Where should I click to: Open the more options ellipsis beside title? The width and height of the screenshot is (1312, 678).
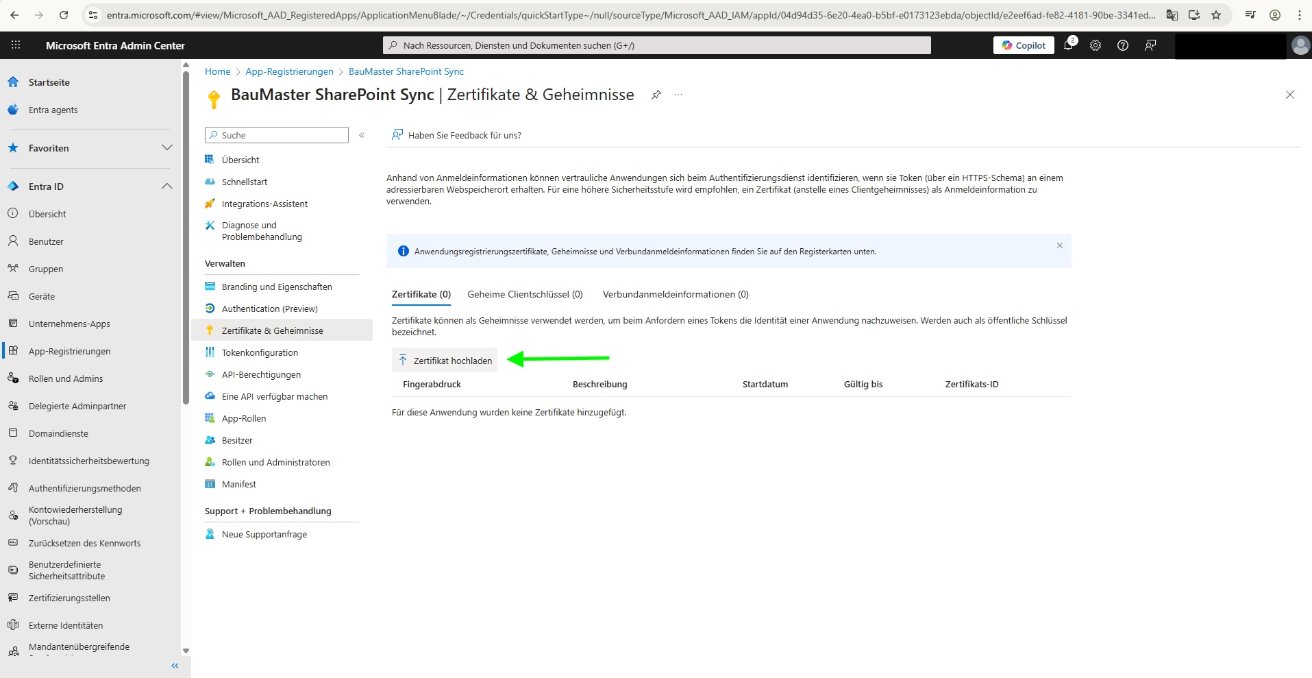(679, 94)
